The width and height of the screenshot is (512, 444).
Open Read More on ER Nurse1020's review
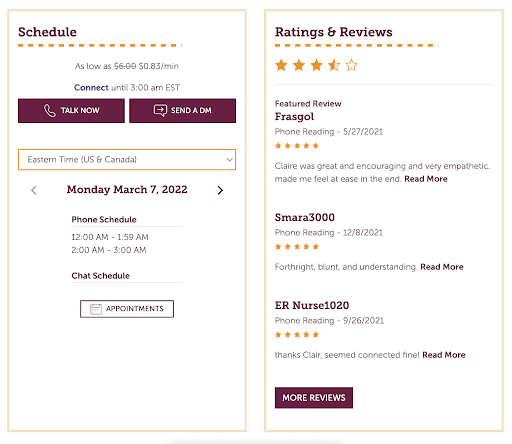pos(444,355)
